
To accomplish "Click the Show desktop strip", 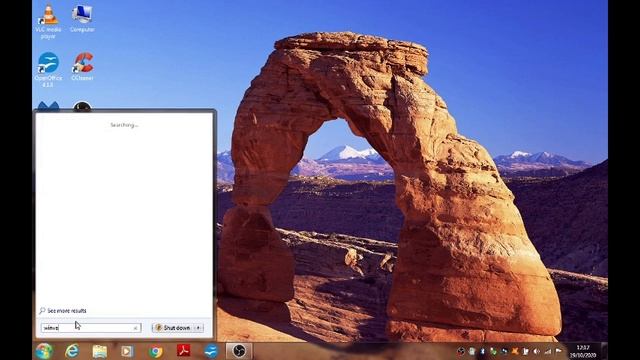I will pyautogui.click(x=604, y=351).
